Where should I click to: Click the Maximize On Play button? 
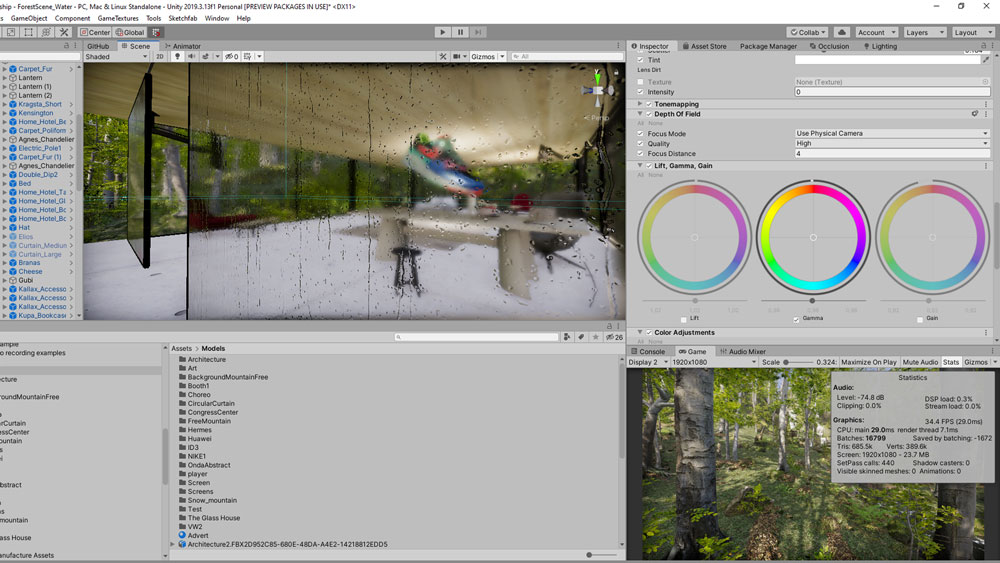pos(869,362)
